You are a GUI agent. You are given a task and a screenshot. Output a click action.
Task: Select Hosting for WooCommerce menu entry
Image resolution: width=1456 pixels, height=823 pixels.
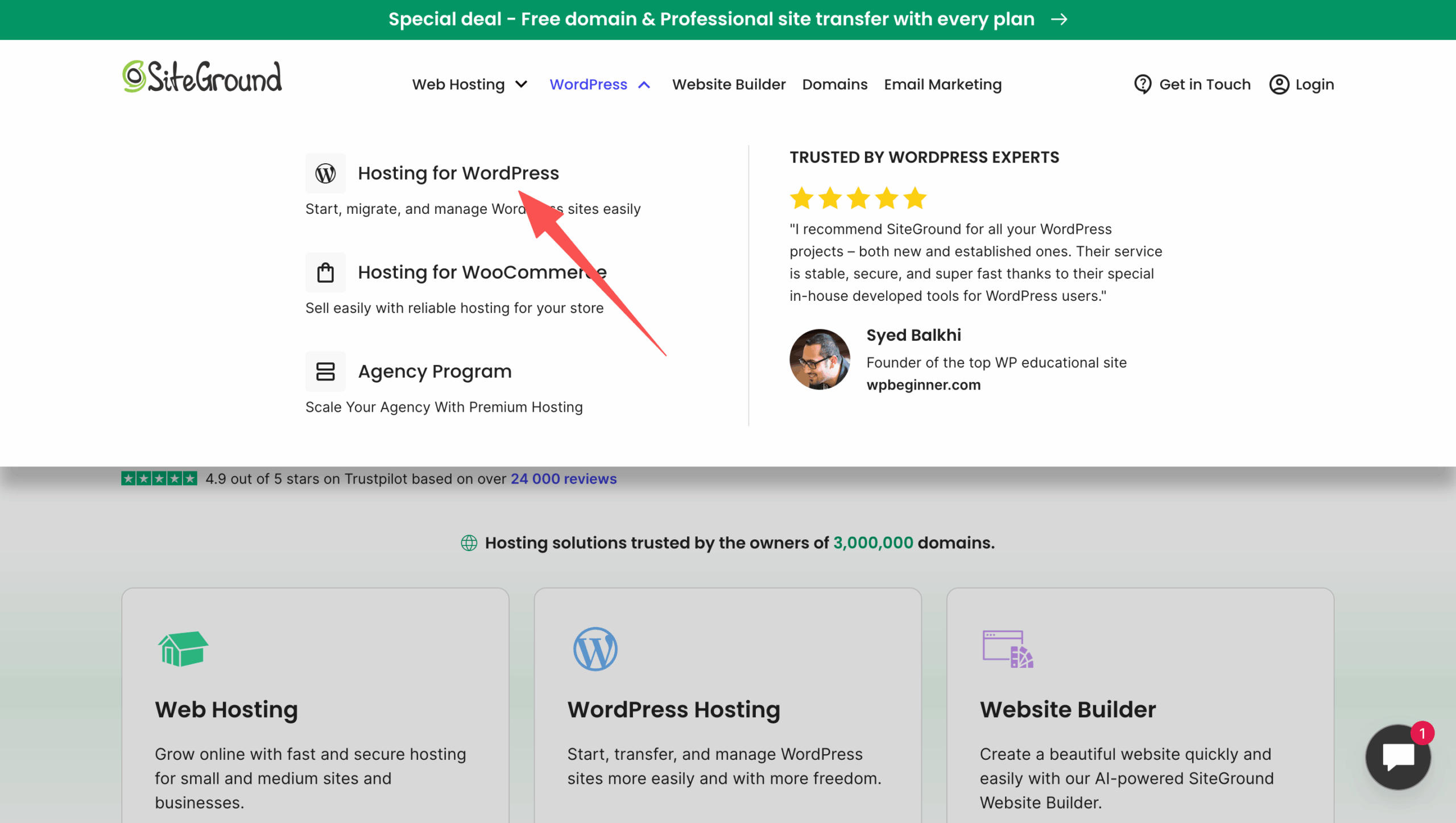point(482,272)
